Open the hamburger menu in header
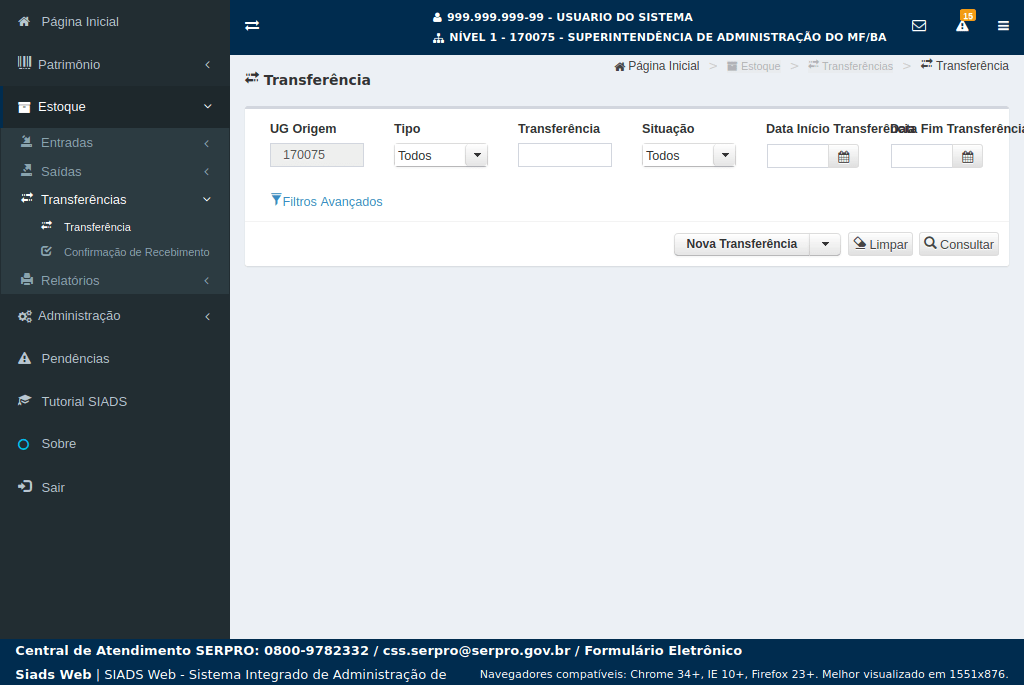 tap(1003, 25)
